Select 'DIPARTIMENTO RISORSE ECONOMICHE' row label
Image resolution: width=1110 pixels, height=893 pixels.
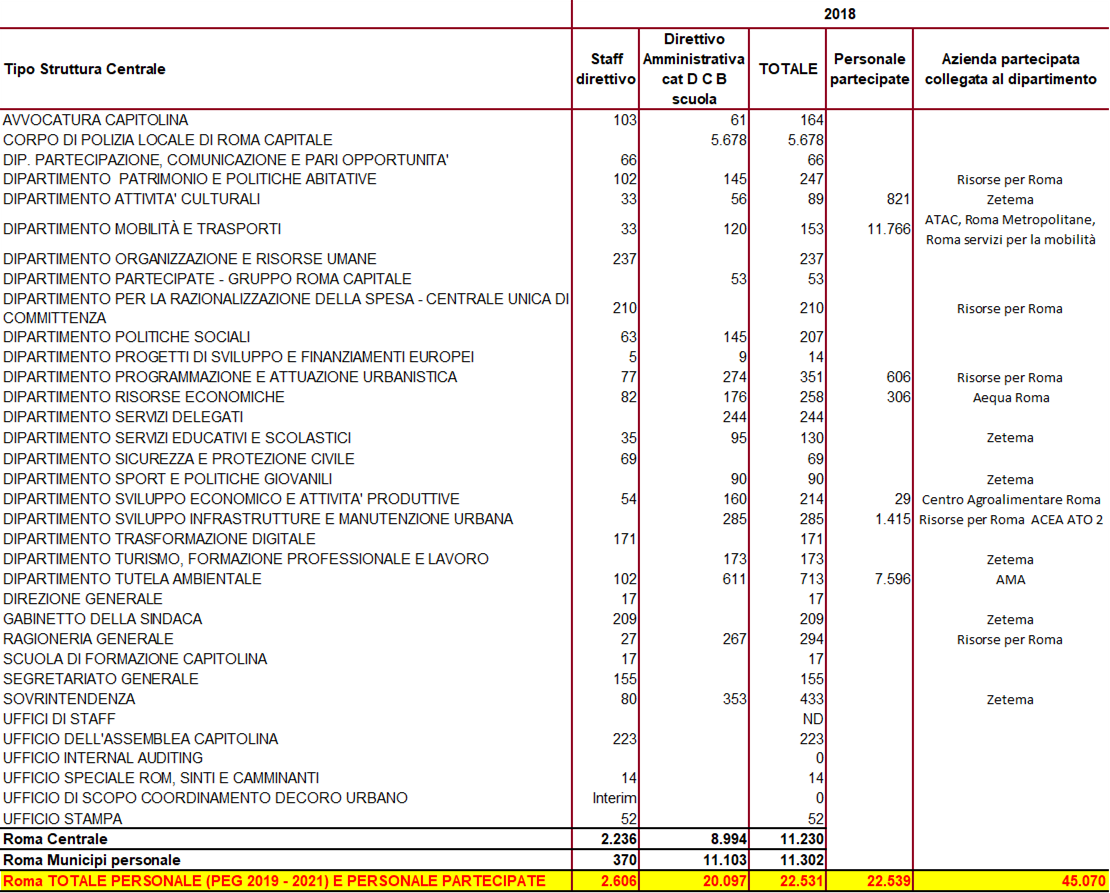pyautogui.click(x=144, y=397)
